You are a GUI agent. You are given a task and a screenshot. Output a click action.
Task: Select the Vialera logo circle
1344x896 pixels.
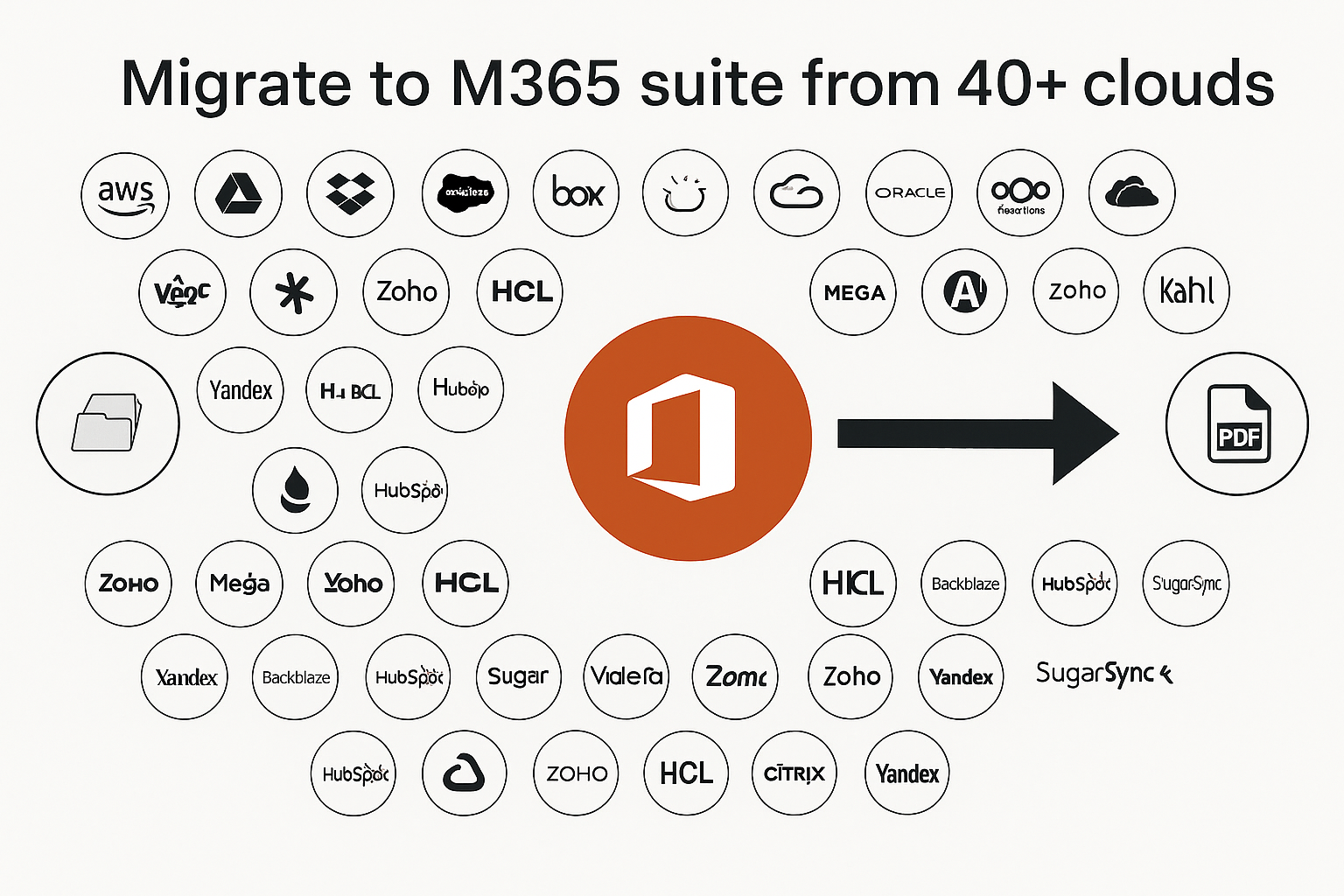(x=626, y=676)
